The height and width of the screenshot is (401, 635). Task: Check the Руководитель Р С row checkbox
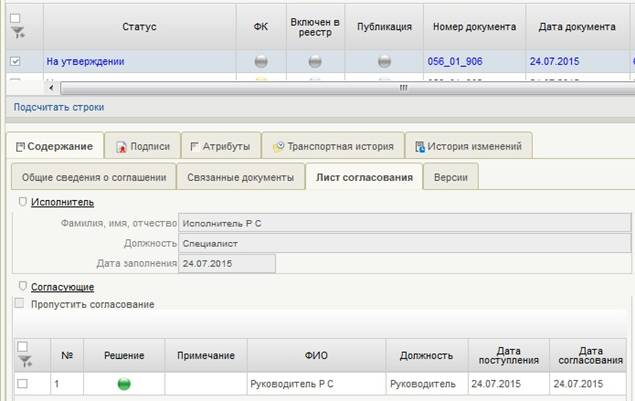(23, 384)
